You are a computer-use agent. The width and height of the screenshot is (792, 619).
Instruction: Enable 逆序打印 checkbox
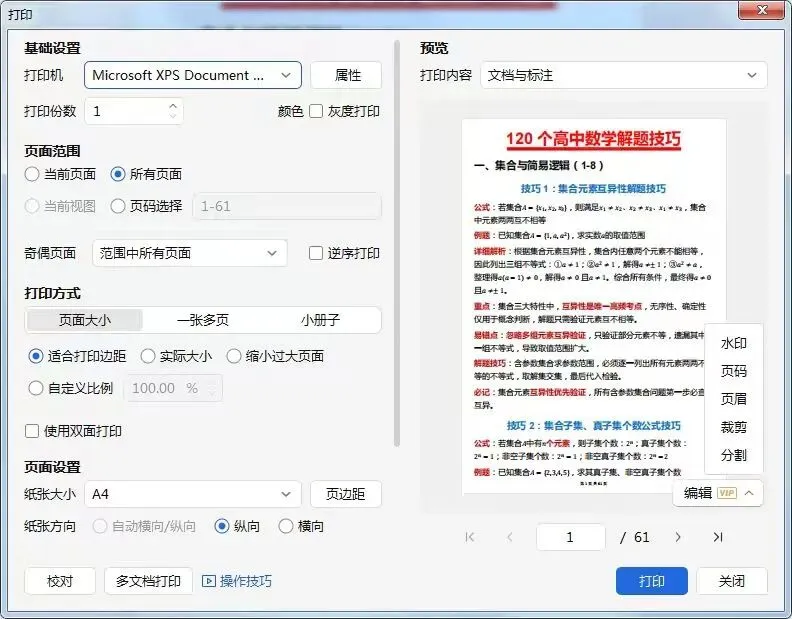click(x=316, y=253)
